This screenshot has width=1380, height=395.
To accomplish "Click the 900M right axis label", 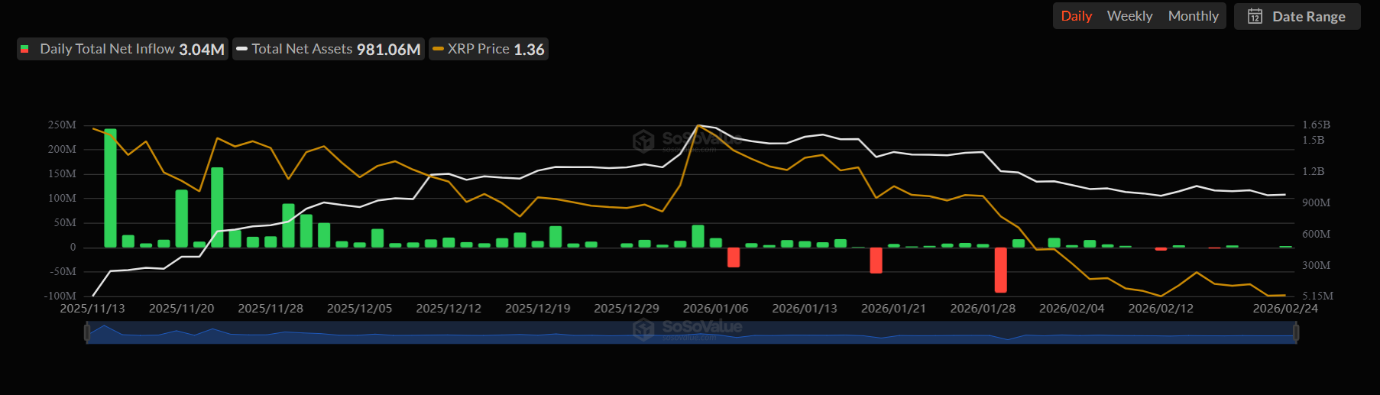I will pyautogui.click(x=1318, y=203).
